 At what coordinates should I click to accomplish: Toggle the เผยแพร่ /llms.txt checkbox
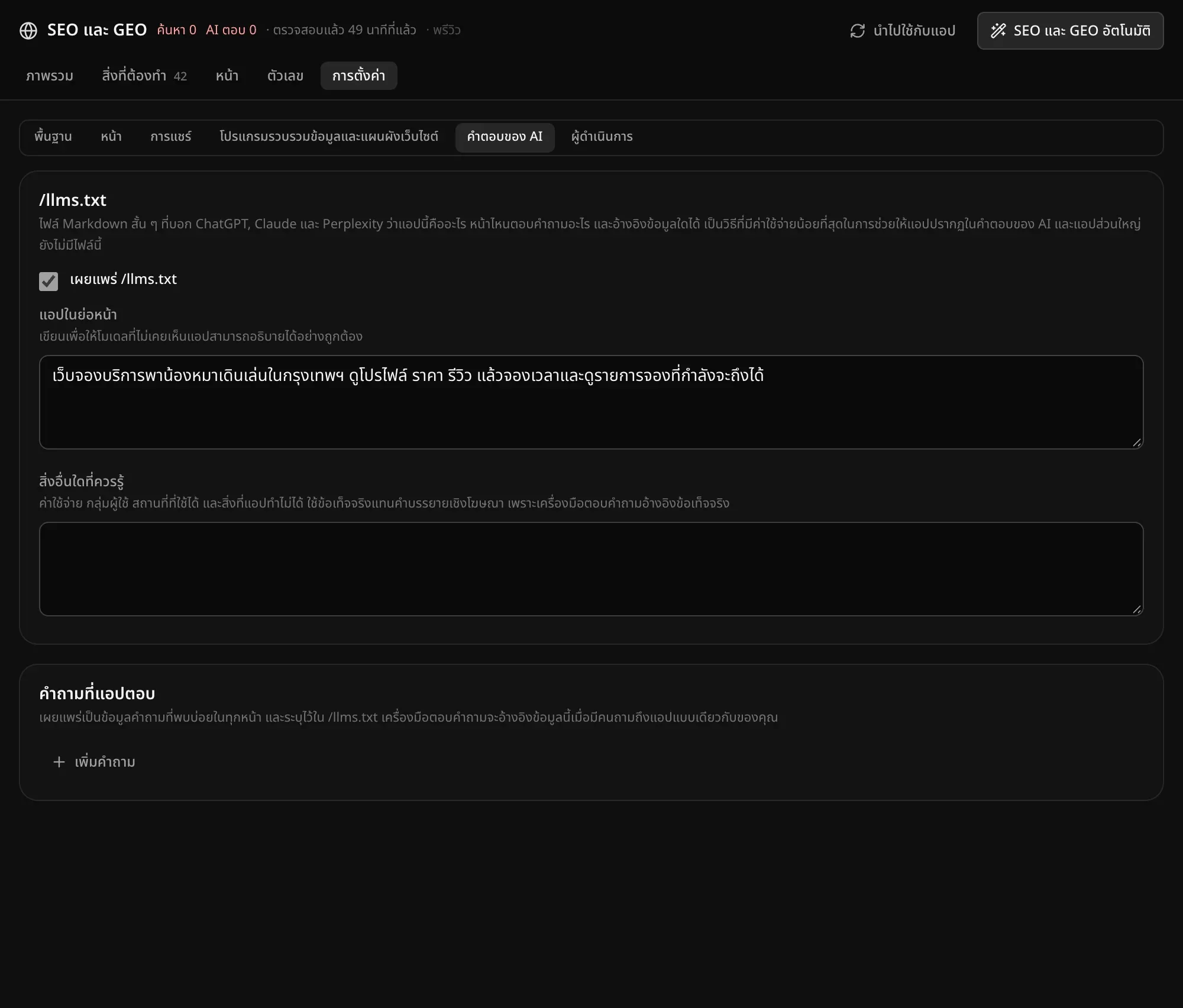tap(49, 281)
